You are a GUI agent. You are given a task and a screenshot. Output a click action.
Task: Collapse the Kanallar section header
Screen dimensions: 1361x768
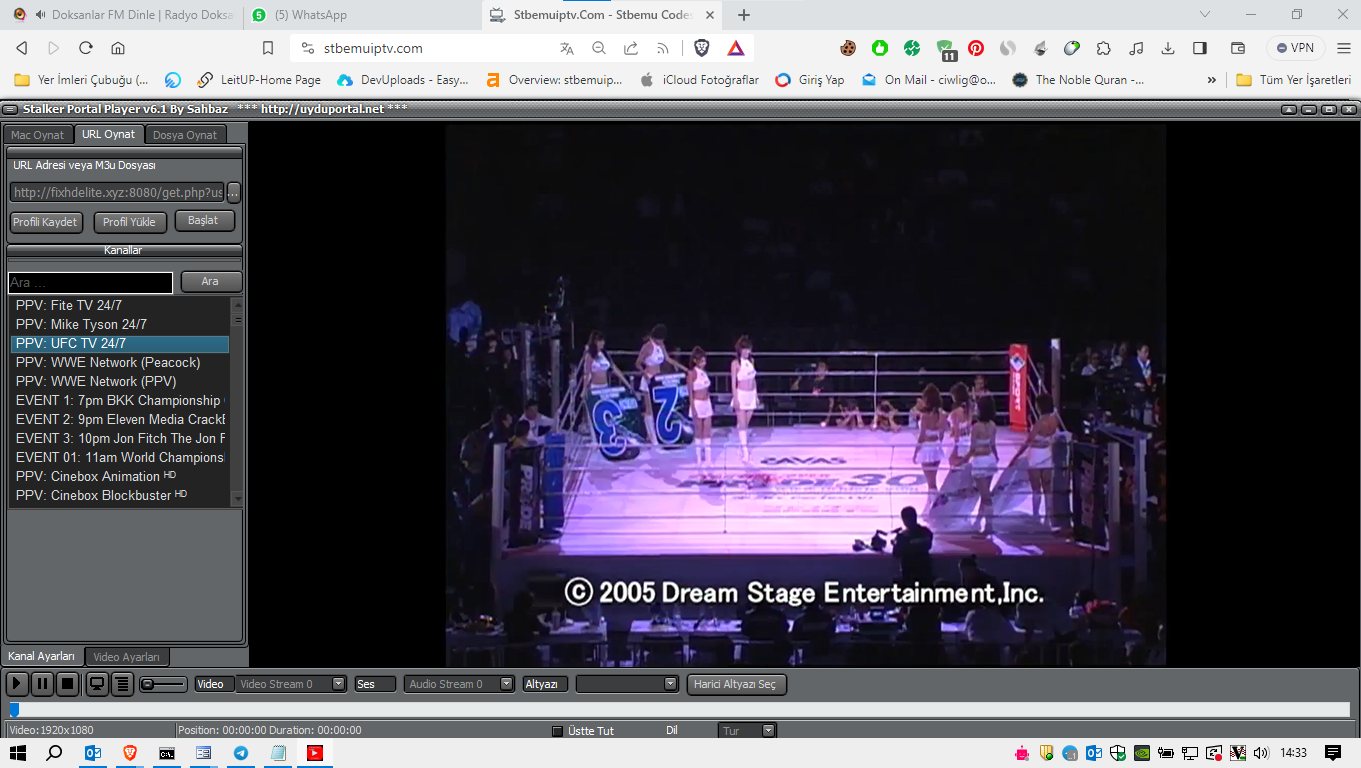tap(124, 251)
